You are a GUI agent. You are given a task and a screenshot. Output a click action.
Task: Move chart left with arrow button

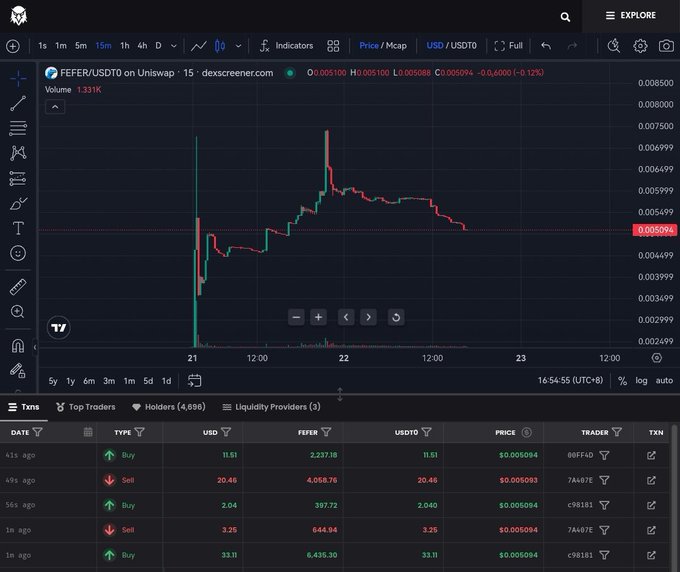pos(346,317)
